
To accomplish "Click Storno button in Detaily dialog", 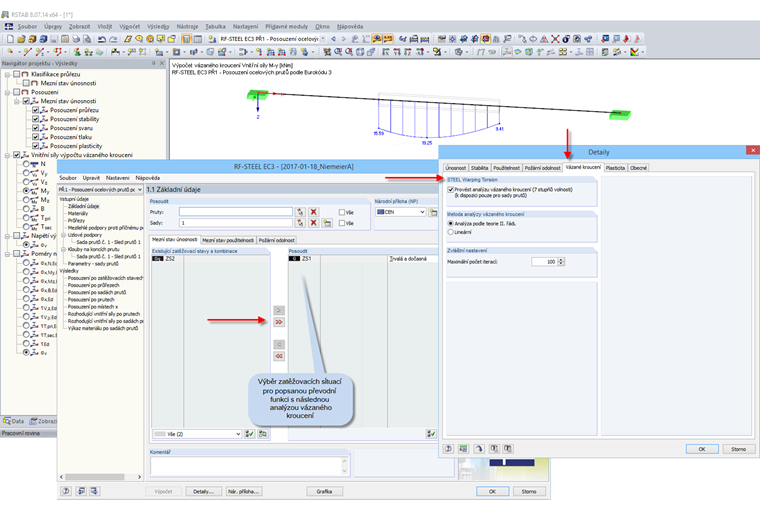I will pos(739,449).
